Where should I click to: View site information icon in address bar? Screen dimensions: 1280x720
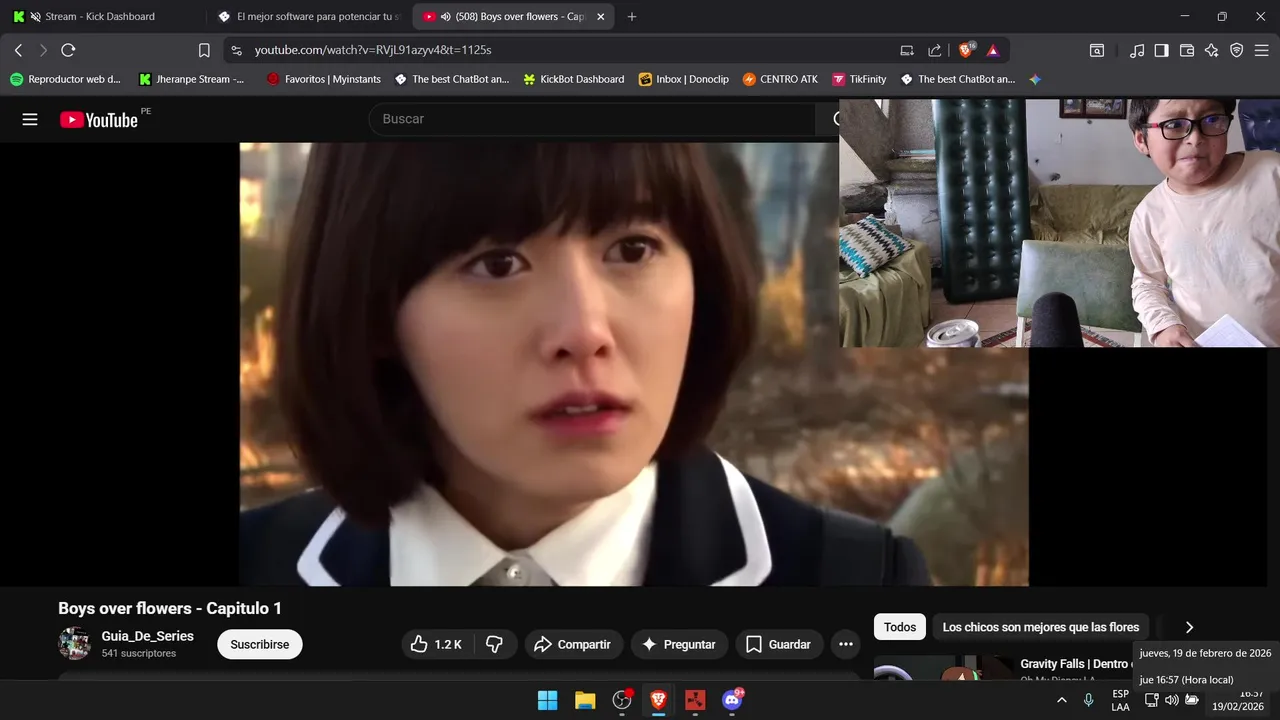click(x=236, y=50)
